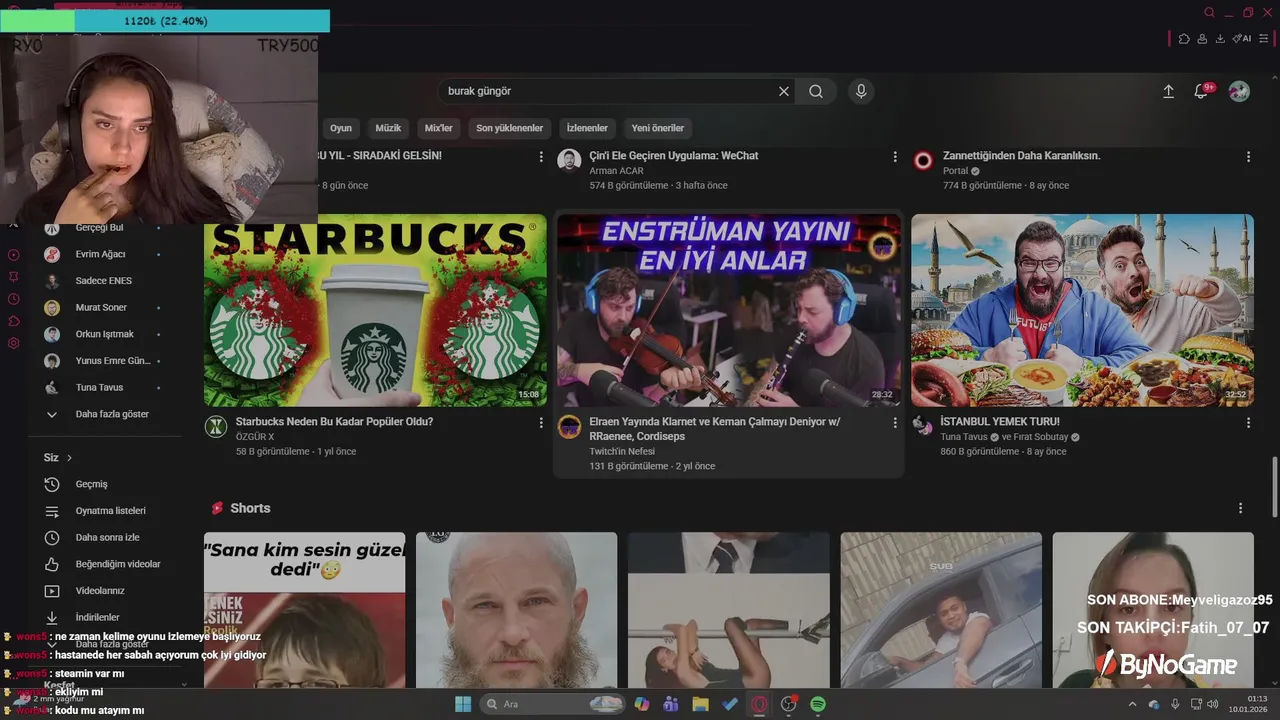Open options menu for Starbucks video
1280x720 pixels.
click(541, 423)
